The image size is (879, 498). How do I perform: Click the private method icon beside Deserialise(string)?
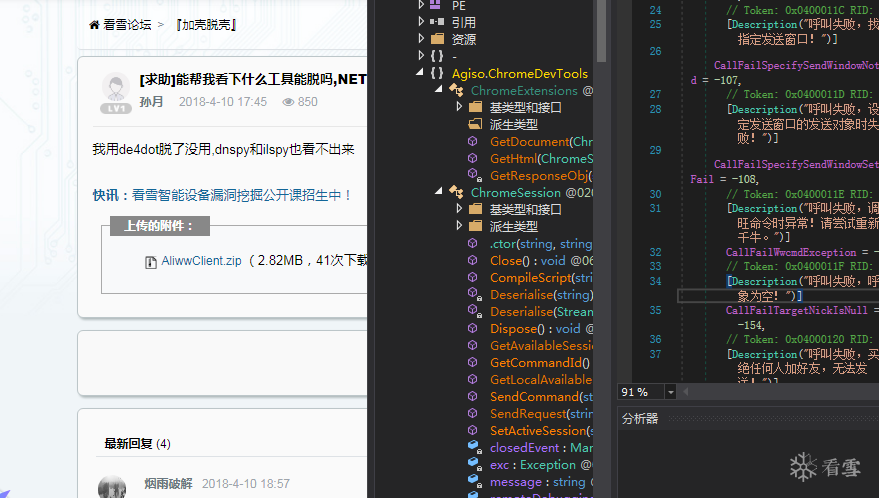(474, 294)
